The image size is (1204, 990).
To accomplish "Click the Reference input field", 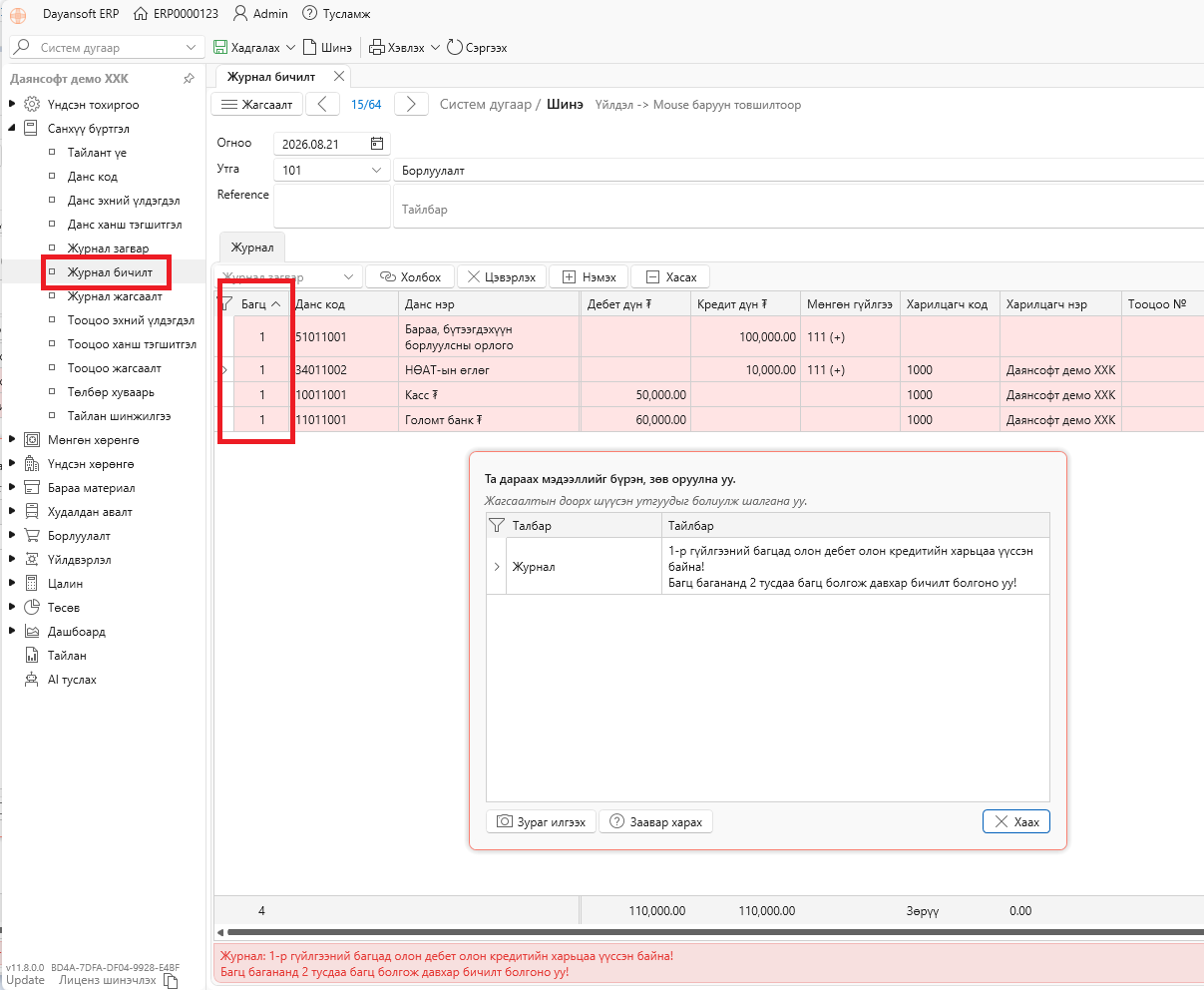I will pyautogui.click(x=332, y=206).
